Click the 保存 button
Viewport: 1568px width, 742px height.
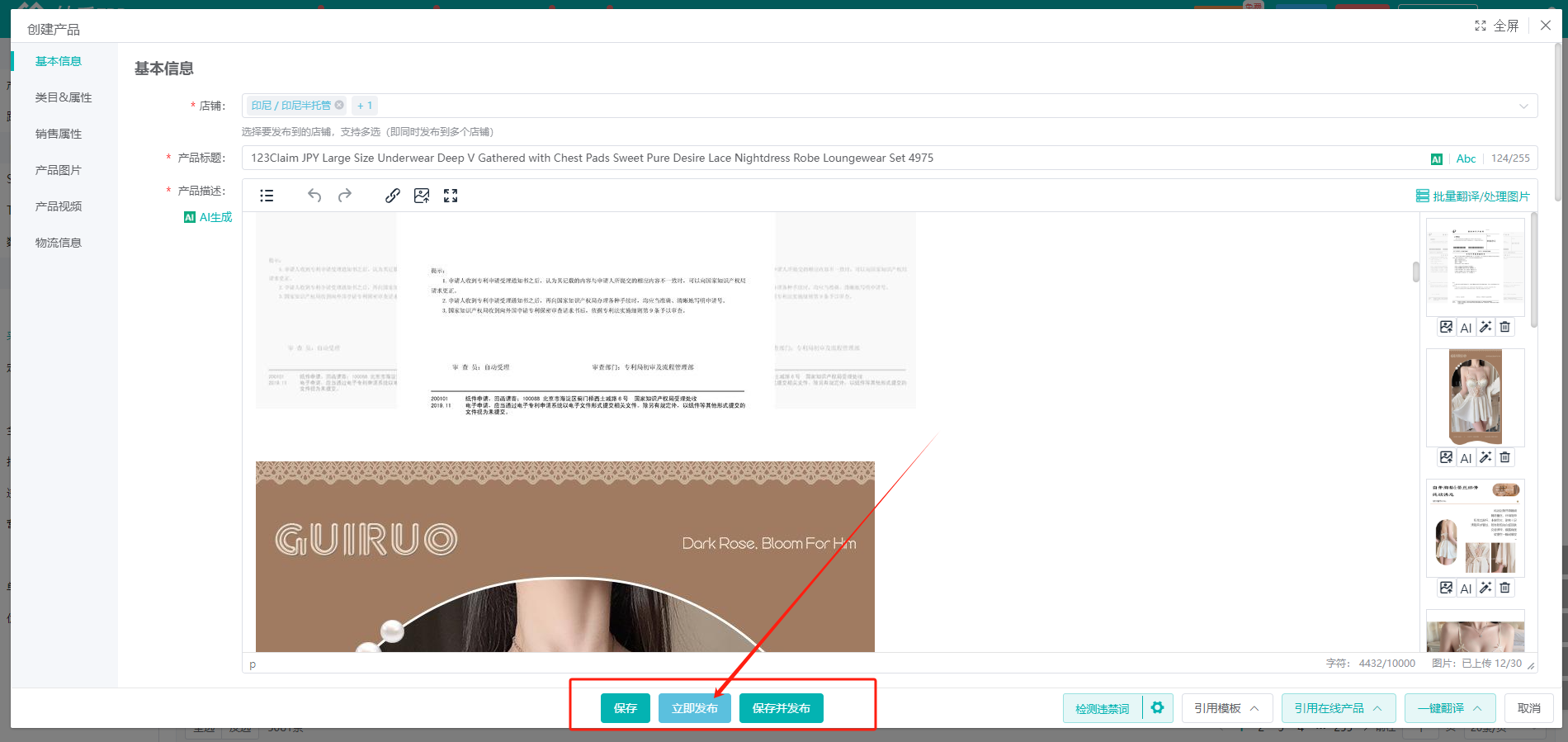coord(626,708)
